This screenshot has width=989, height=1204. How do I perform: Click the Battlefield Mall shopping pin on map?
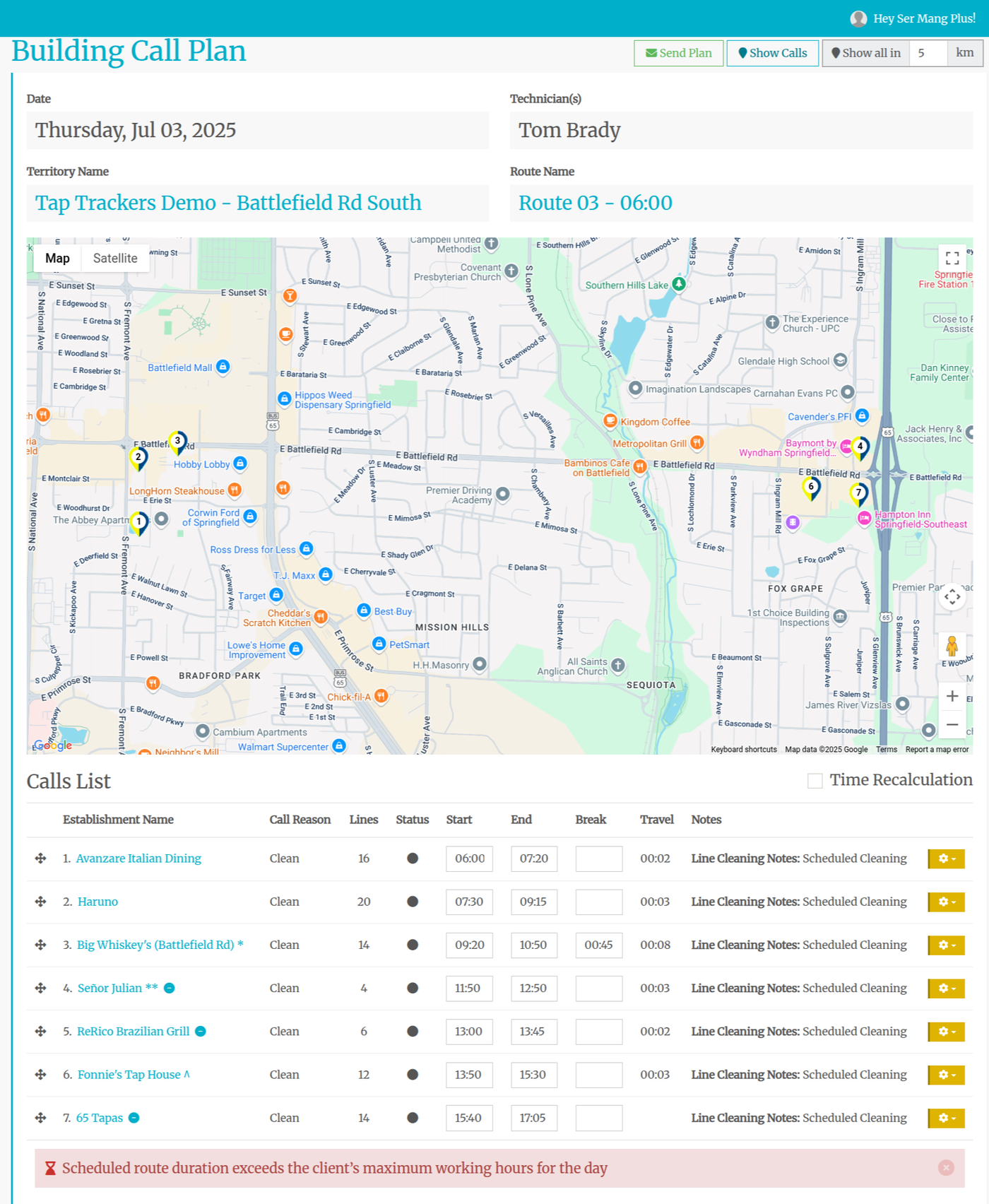[223, 367]
